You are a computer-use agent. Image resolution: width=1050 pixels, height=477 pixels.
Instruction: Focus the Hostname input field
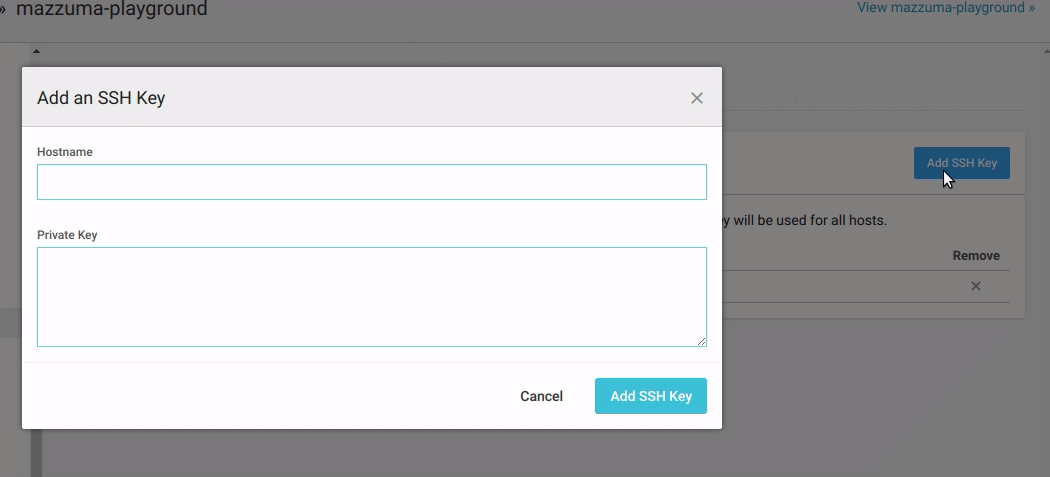[x=371, y=182]
